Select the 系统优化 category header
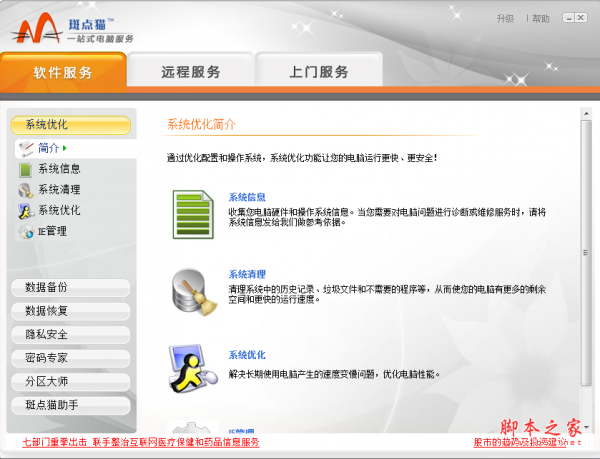The image size is (600, 459). click(71, 125)
